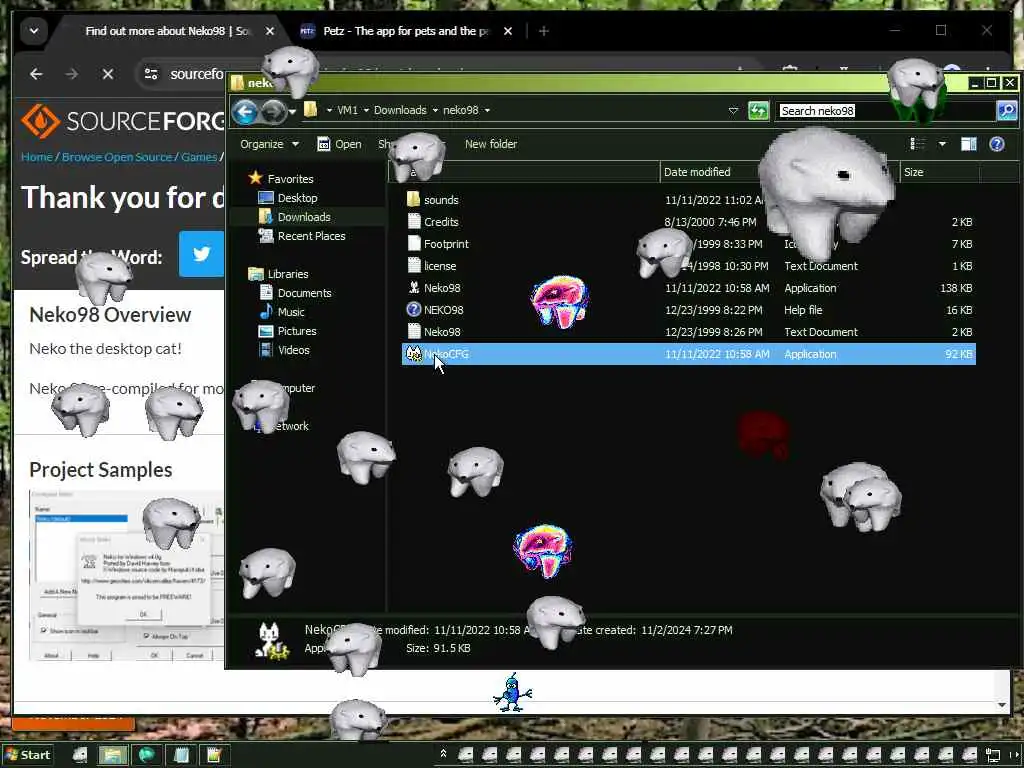The image size is (1024, 768).
Task: Select Libraries in the navigation pane
Action: (278, 274)
